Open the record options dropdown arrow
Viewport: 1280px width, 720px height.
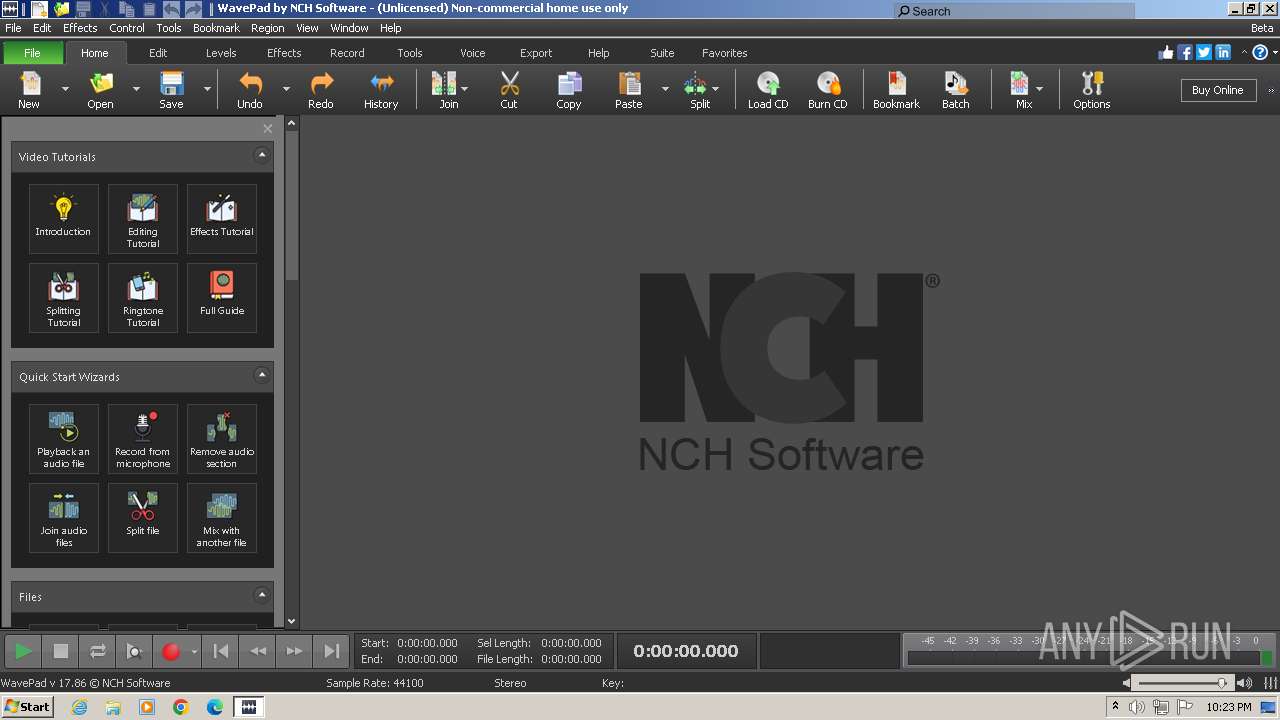(194, 651)
